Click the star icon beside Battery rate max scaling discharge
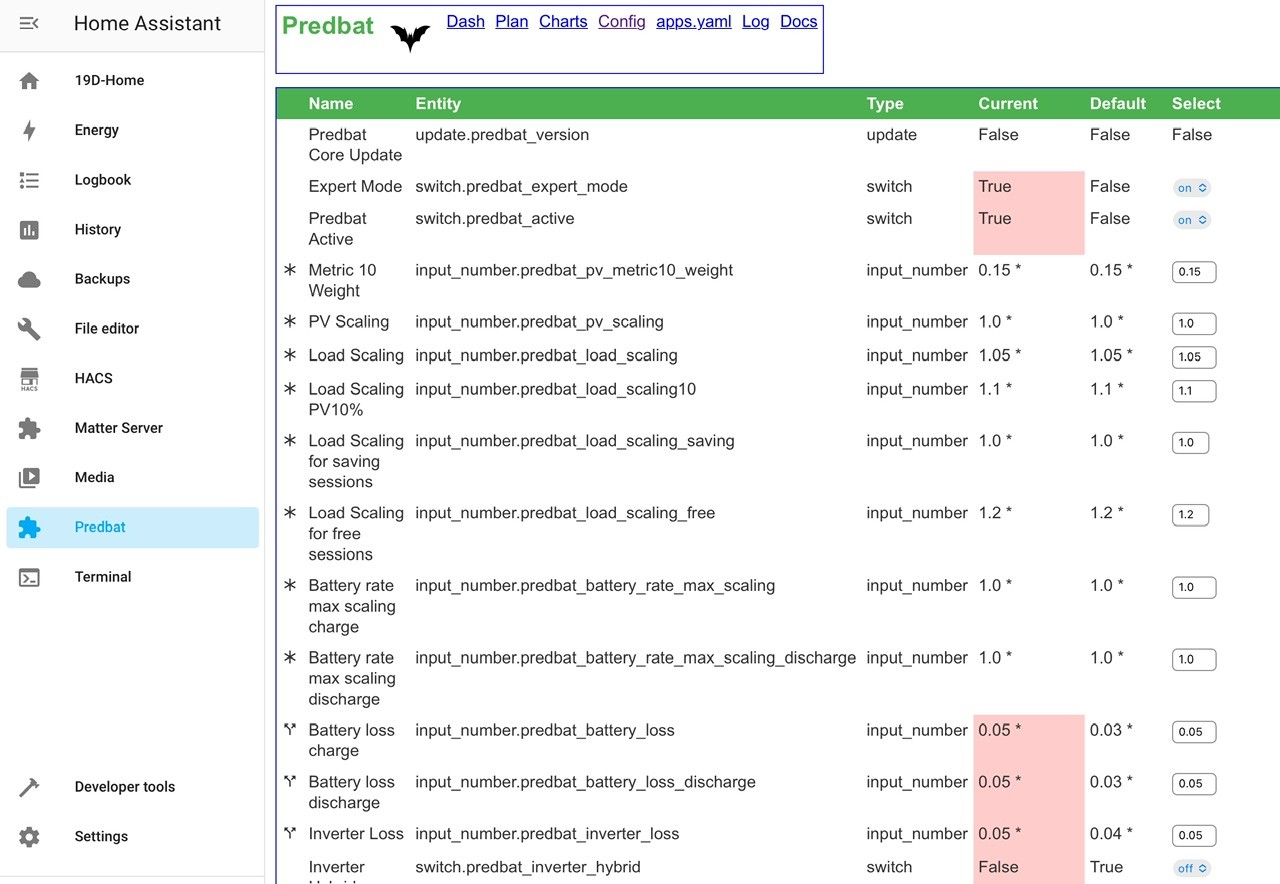 [x=290, y=658]
